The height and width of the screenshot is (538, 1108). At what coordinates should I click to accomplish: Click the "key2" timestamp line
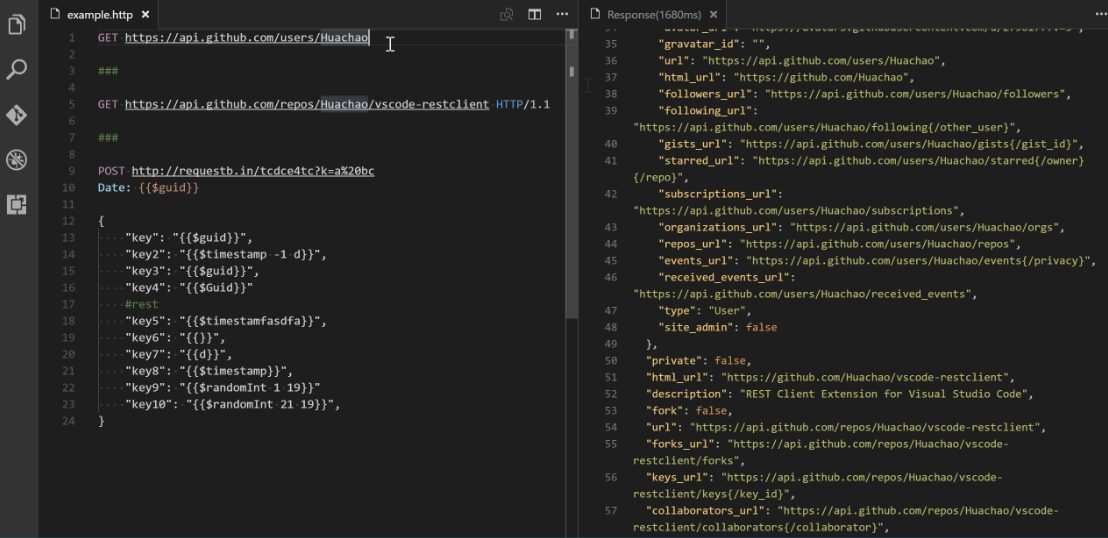[226, 255]
